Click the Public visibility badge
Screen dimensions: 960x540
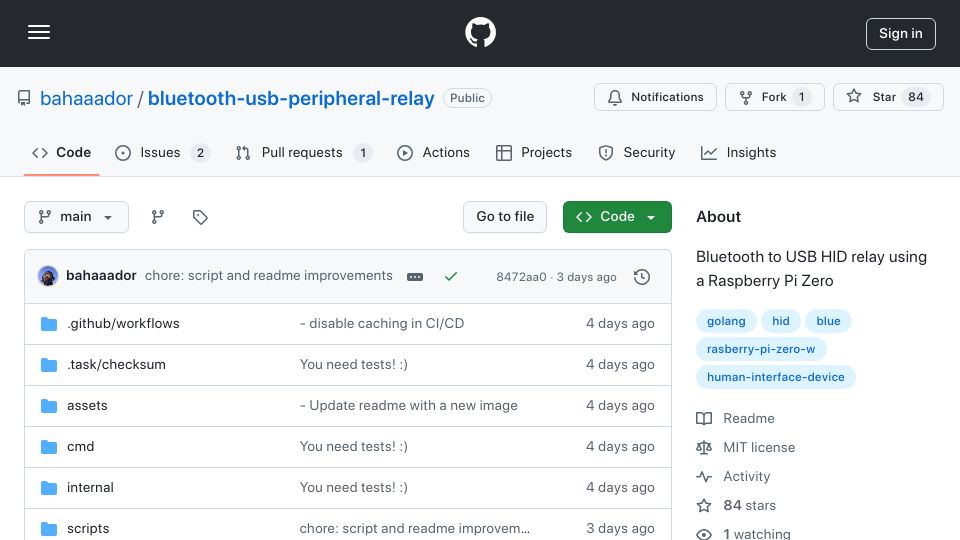click(x=467, y=98)
